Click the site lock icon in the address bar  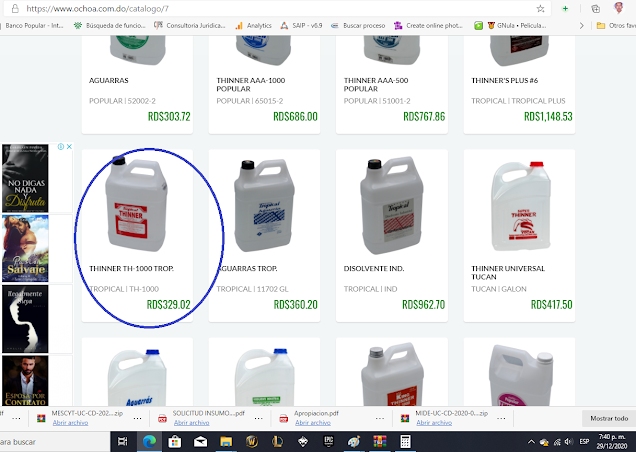[15, 9]
